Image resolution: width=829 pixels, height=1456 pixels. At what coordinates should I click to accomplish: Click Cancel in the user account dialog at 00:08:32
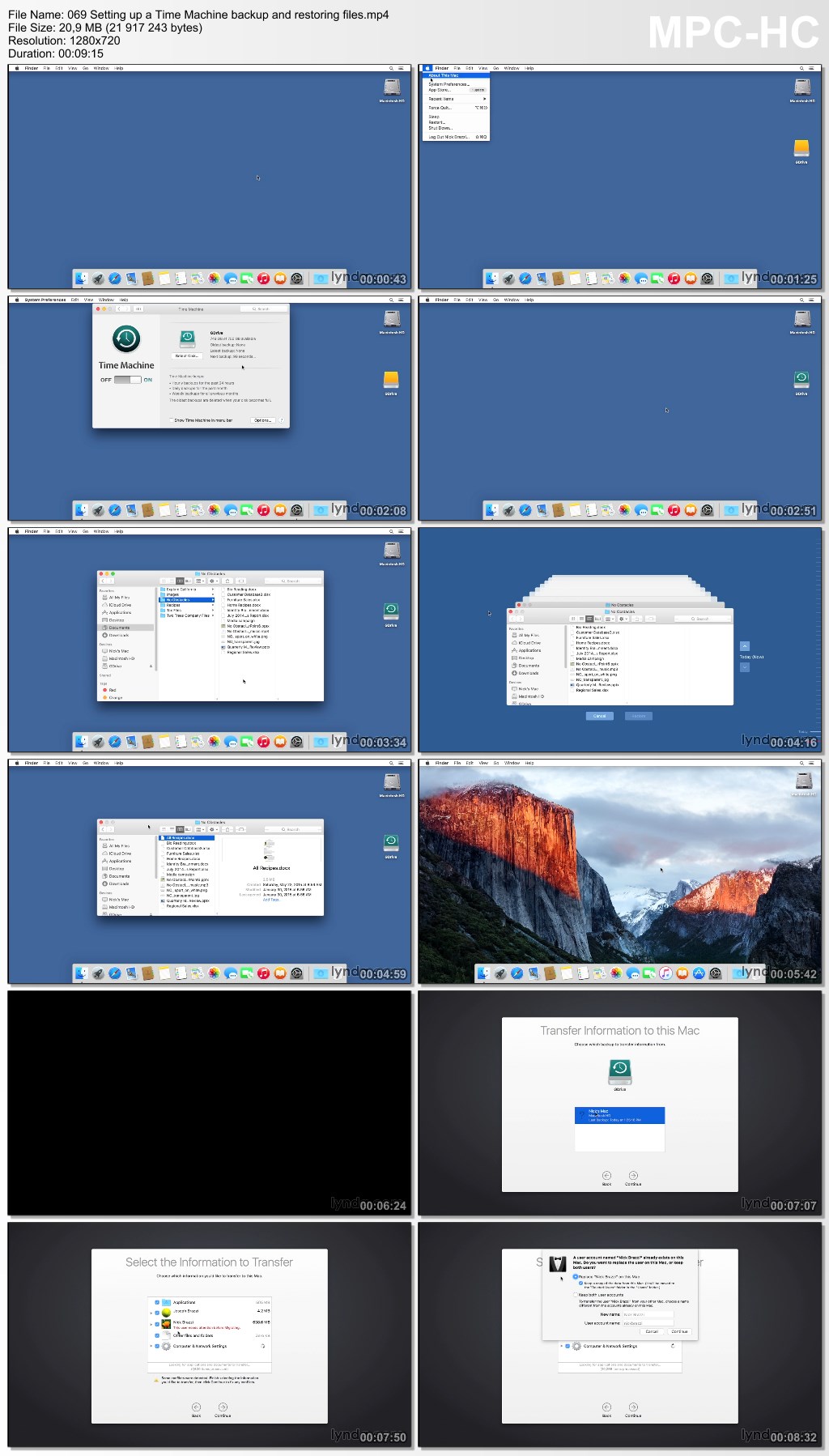tap(652, 1331)
